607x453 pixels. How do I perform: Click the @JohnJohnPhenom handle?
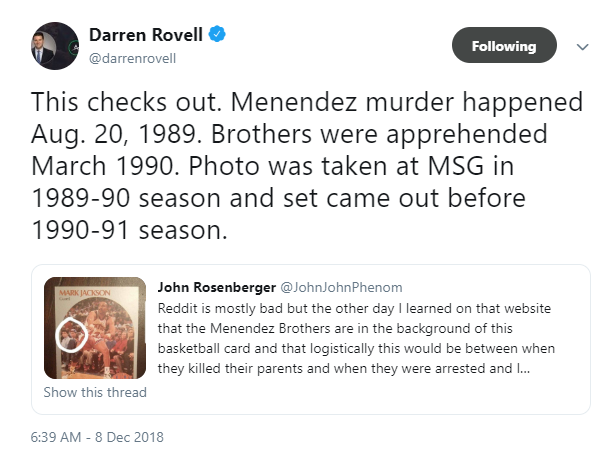tap(341, 287)
